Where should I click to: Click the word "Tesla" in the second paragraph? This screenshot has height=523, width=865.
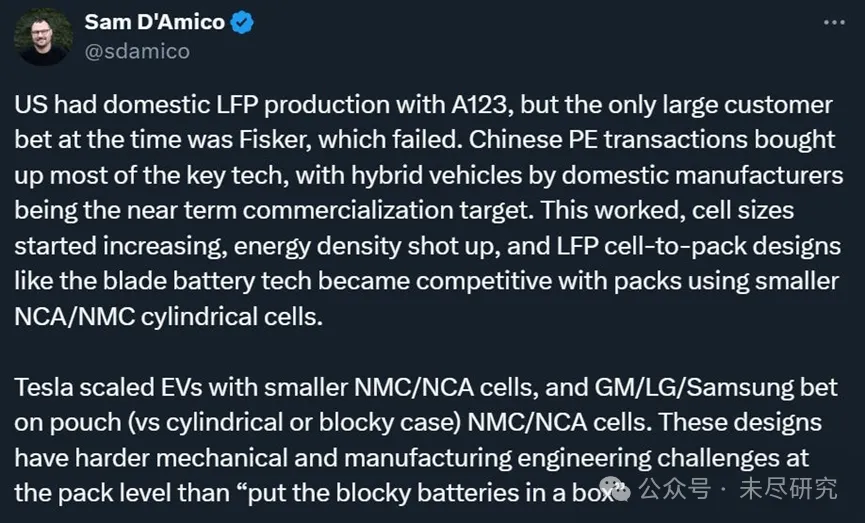click(x=46, y=385)
